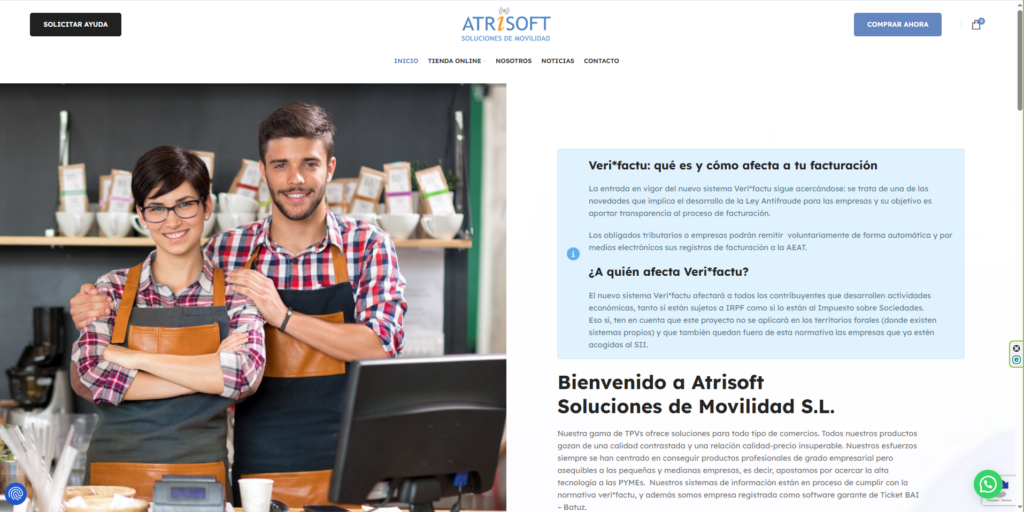Click the text "Soluciones de Movilidad S.L."
The image size is (1024, 512).
696,406
